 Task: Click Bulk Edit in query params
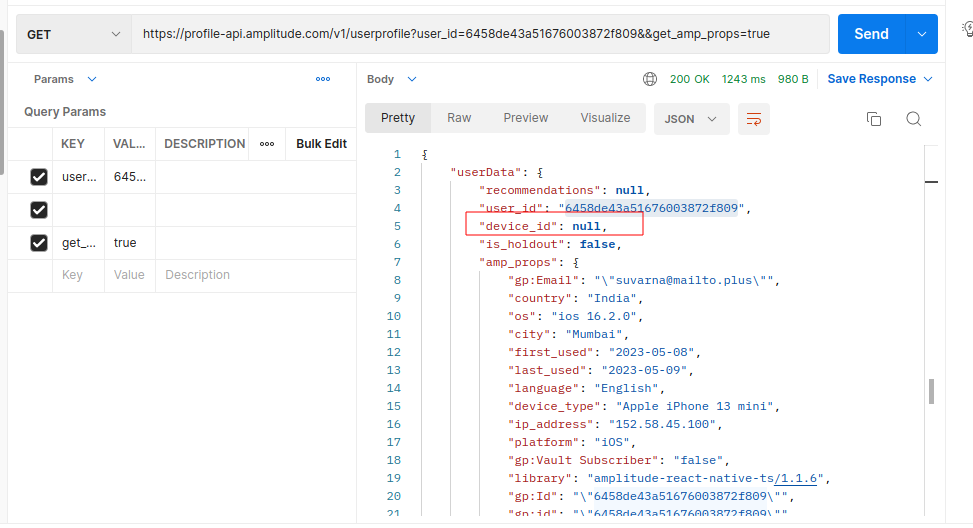(321, 144)
